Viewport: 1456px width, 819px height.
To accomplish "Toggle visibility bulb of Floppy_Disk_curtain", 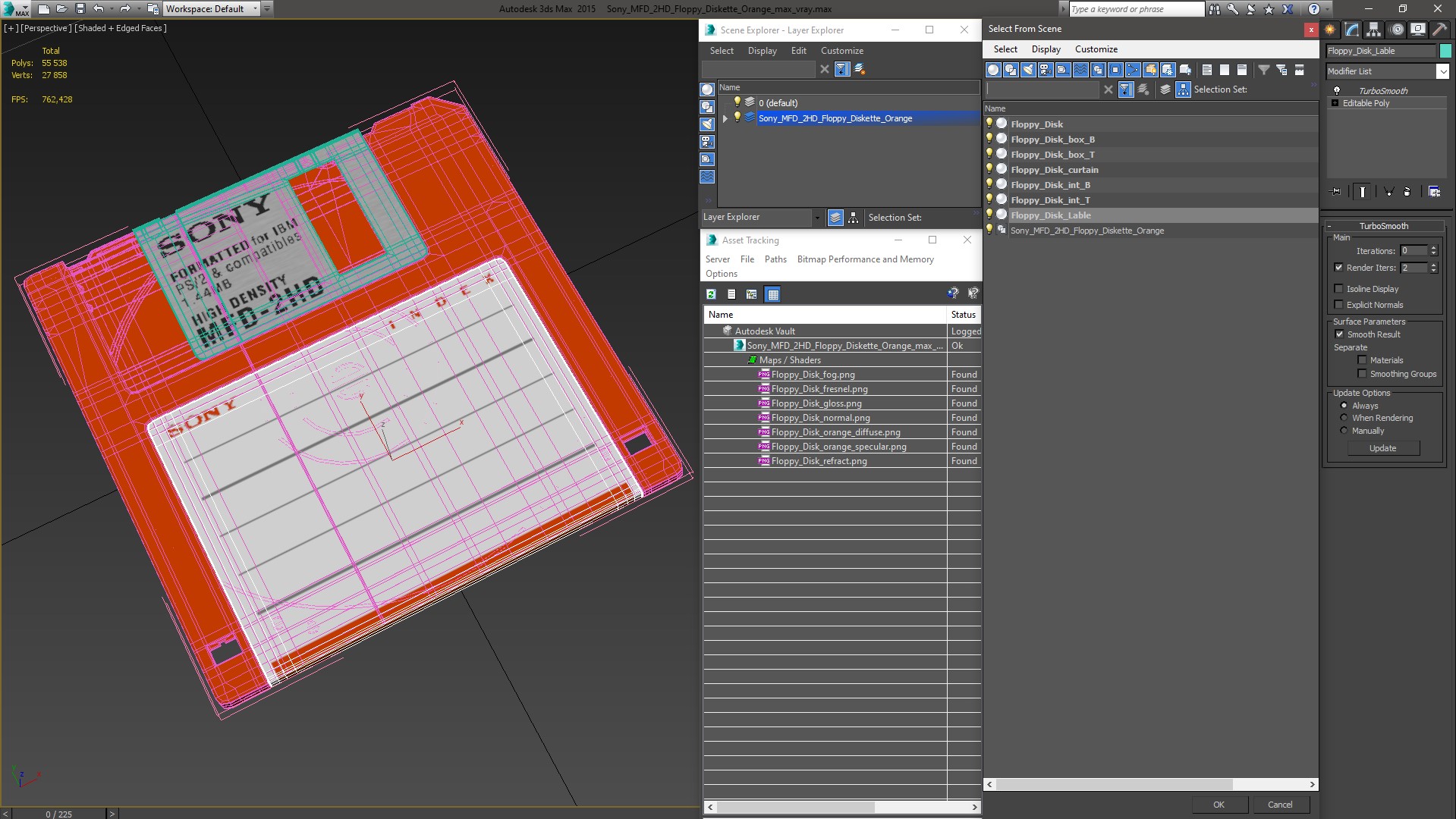I will click(989, 169).
